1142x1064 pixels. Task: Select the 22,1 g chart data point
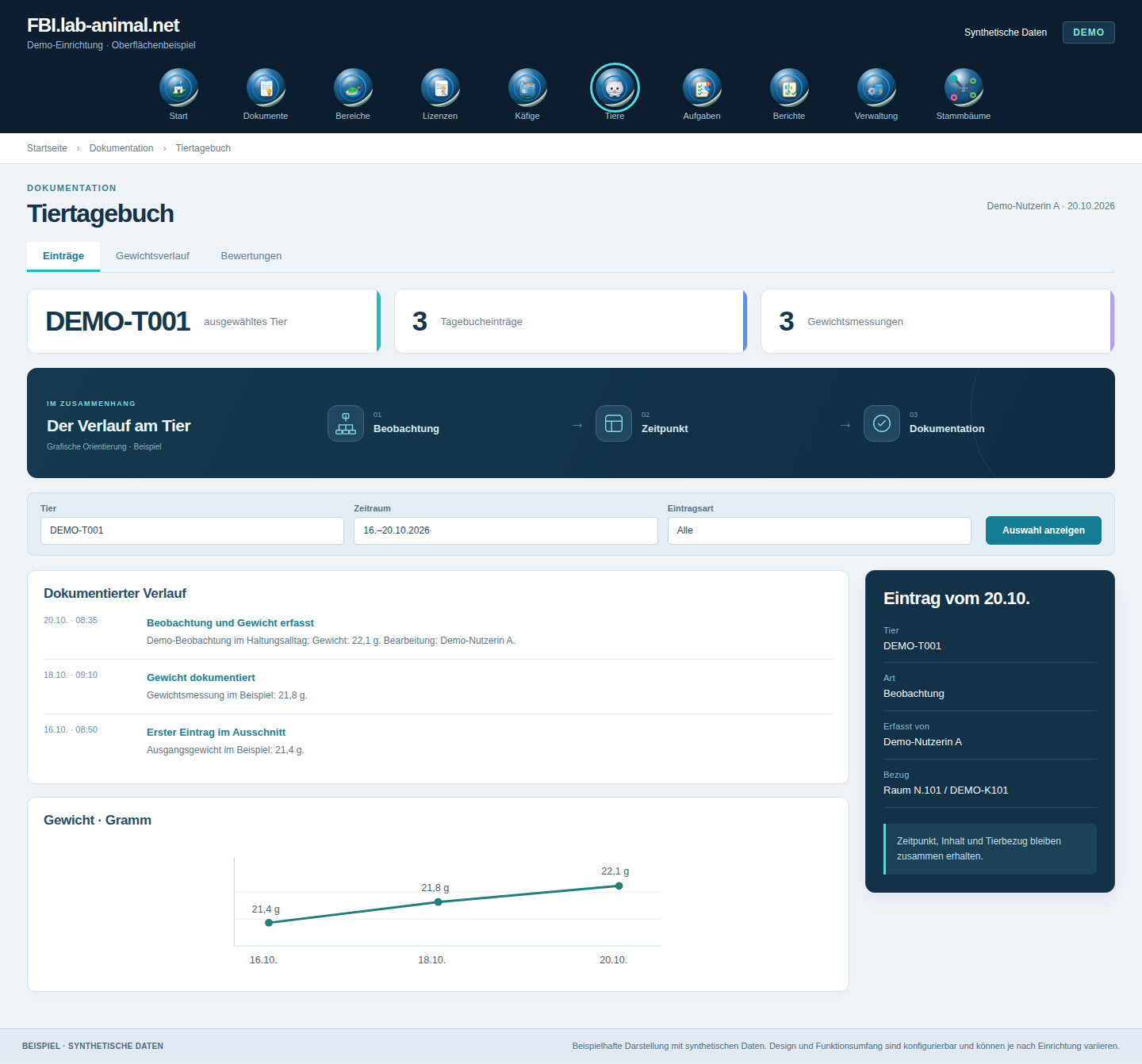click(619, 886)
